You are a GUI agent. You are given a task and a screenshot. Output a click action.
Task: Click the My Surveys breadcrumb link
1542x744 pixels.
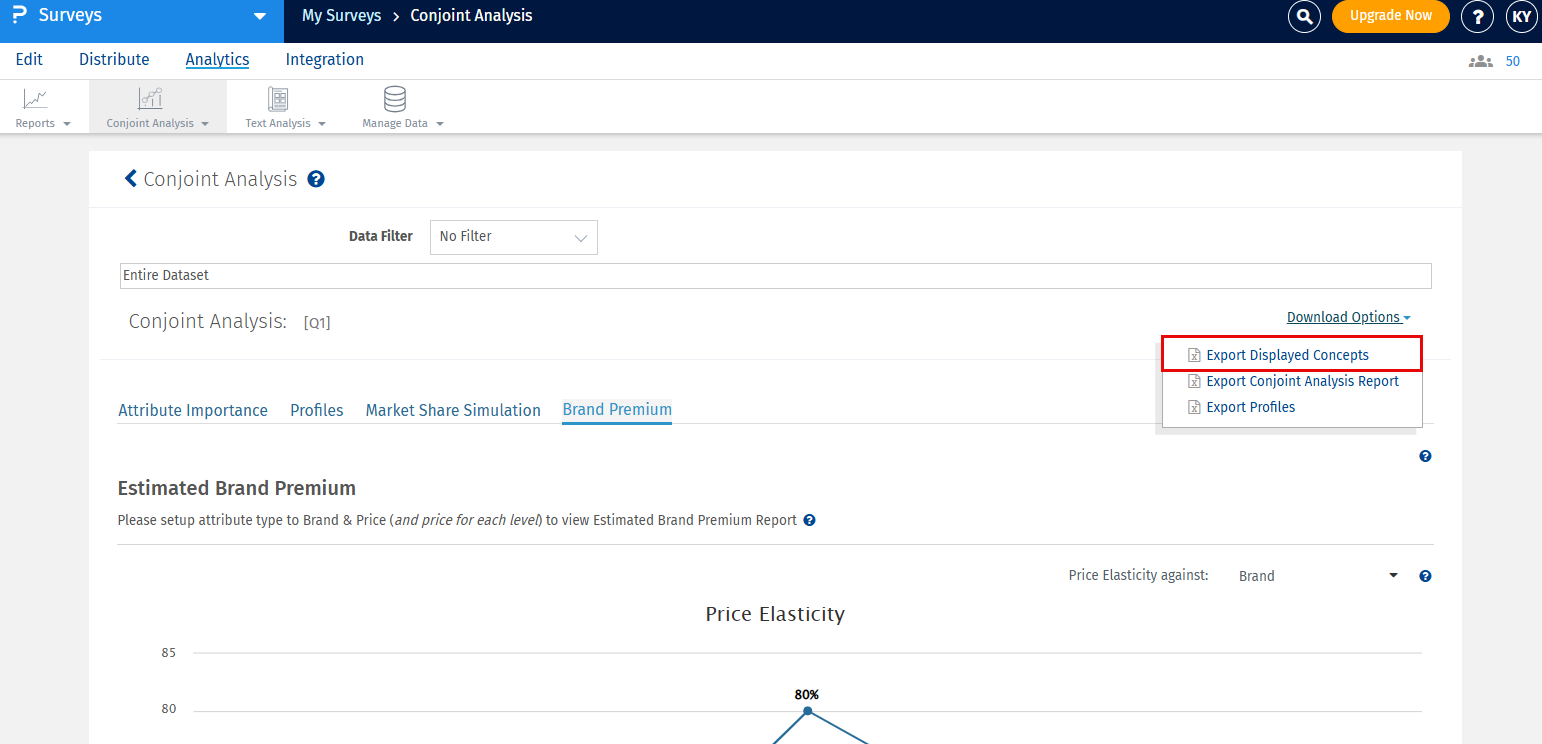pyautogui.click(x=341, y=16)
